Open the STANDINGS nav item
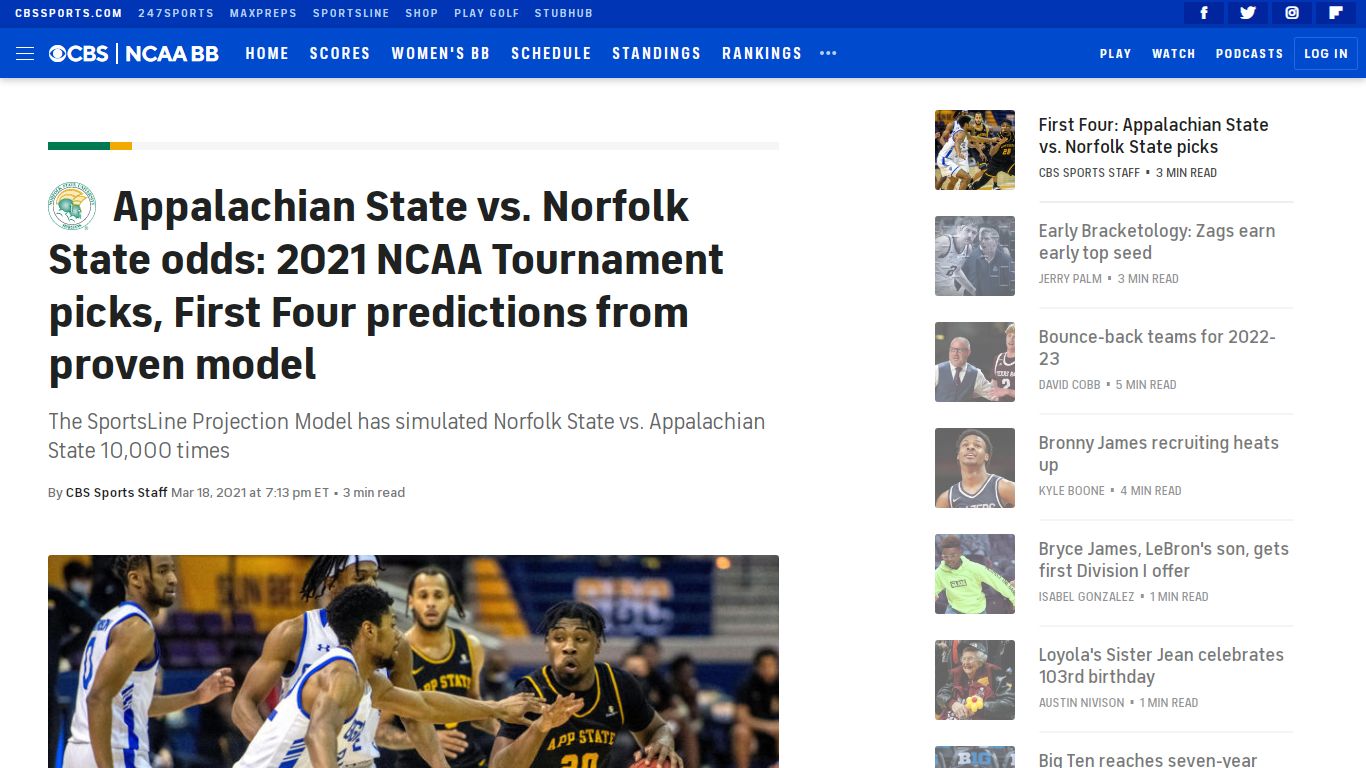The width and height of the screenshot is (1366, 768). [657, 53]
